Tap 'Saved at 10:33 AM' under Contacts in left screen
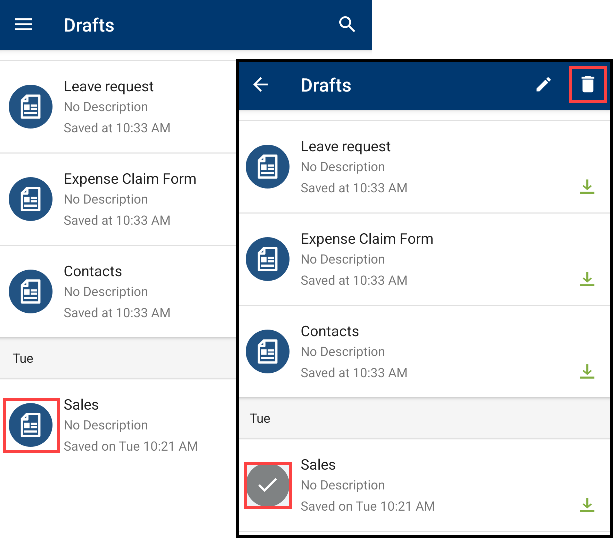This screenshot has height=538, width=613. 117,313
